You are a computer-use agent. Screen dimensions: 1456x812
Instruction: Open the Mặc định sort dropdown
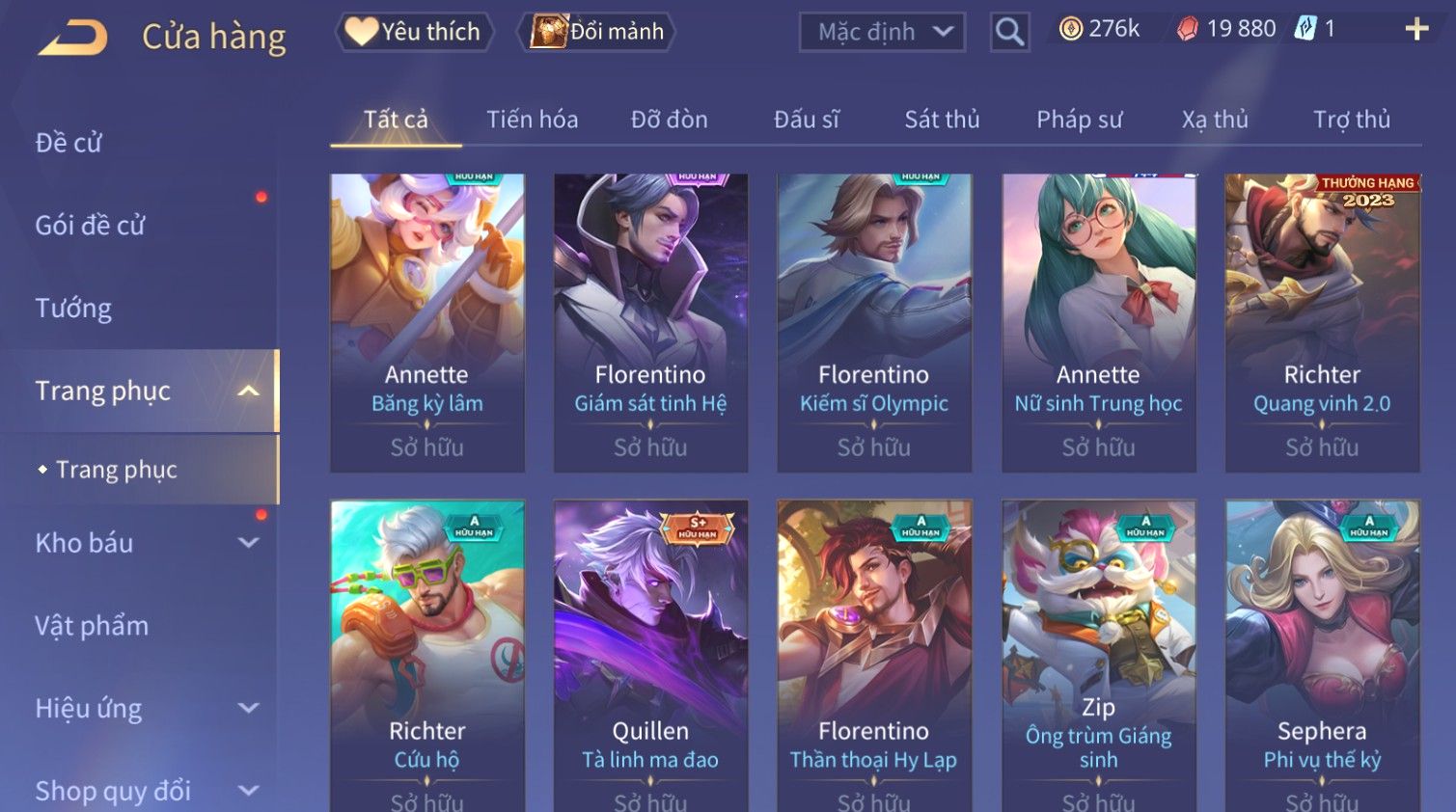(882, 32)
